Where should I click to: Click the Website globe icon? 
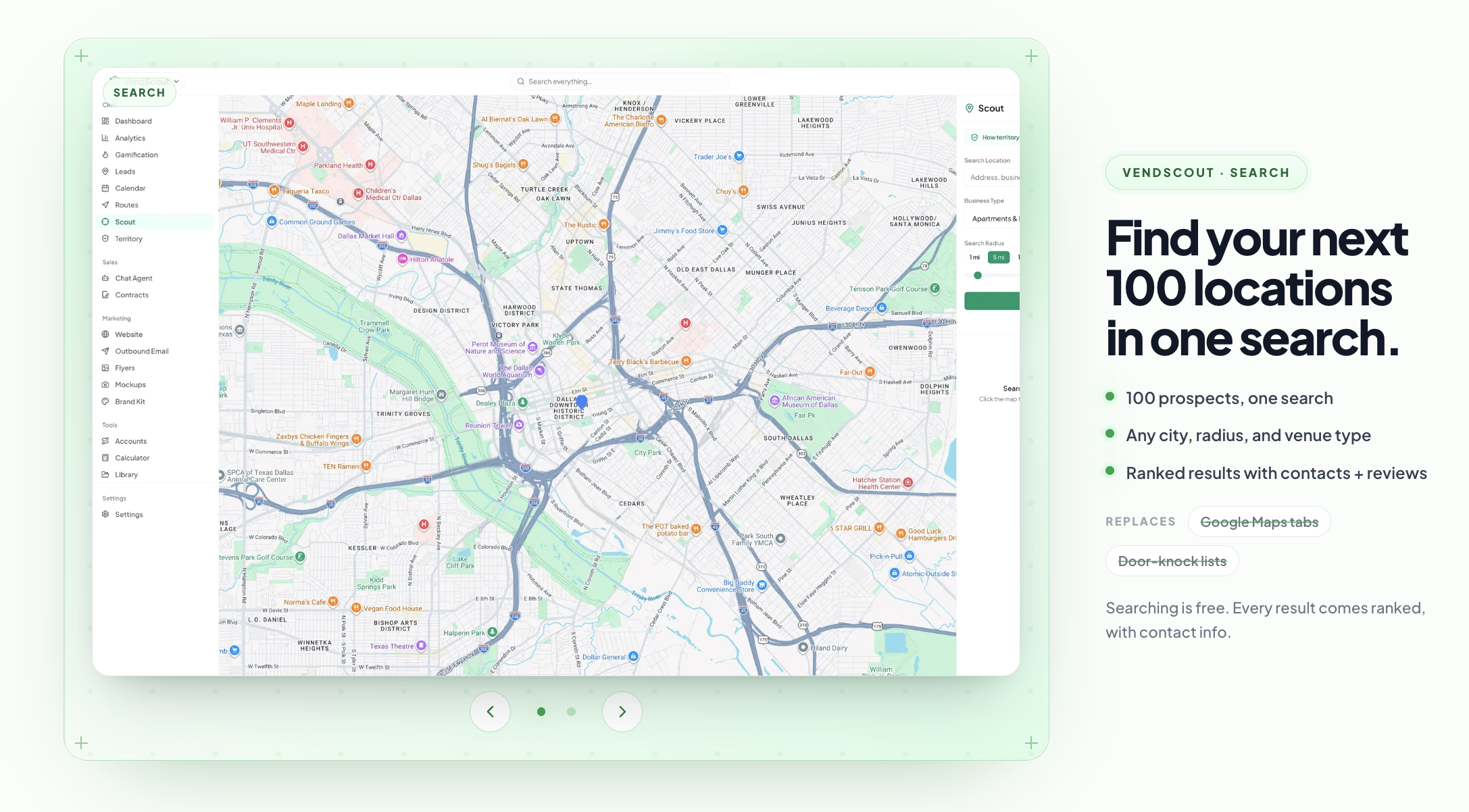pos(105,334)
